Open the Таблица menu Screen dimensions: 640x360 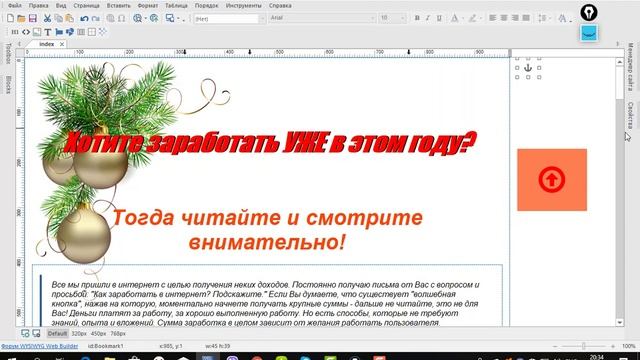tap(176, 6)
